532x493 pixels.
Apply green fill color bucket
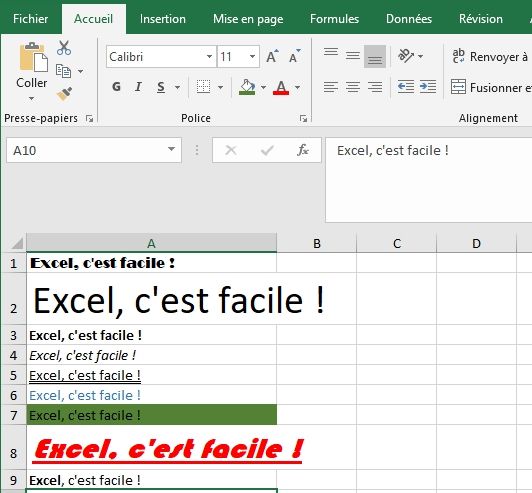tap(247, 87)
